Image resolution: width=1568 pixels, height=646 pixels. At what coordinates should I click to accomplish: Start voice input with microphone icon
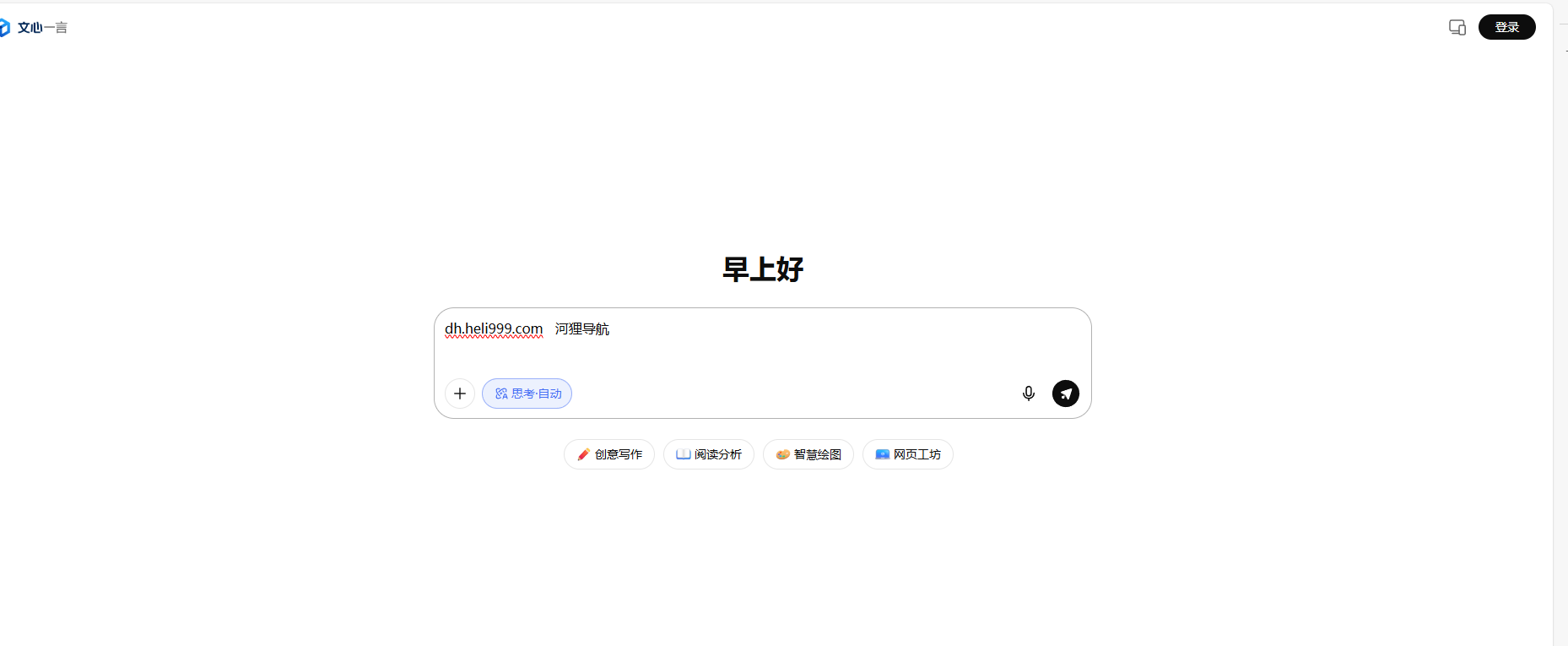[1029, 394]
